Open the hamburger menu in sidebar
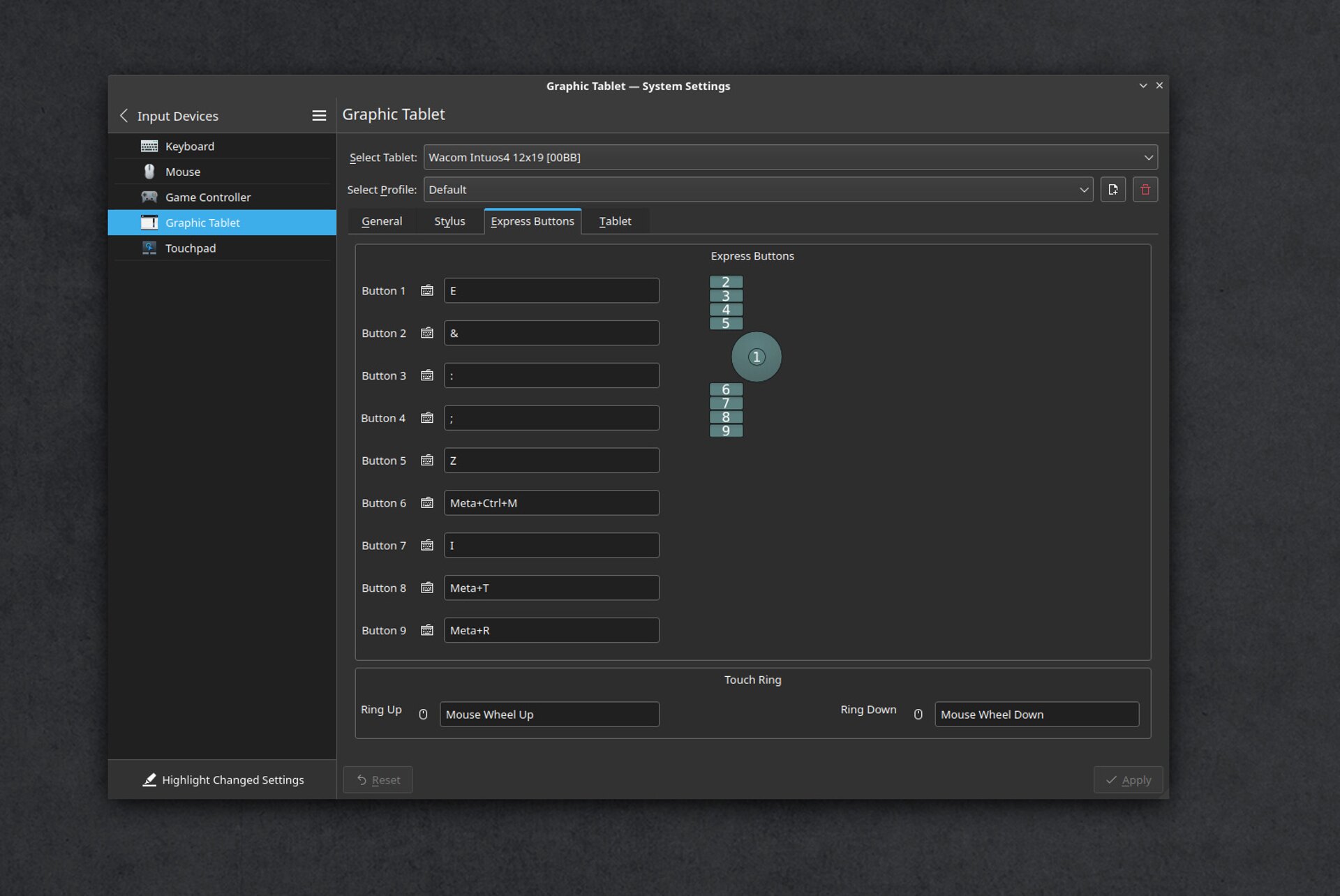 (319, 116)
